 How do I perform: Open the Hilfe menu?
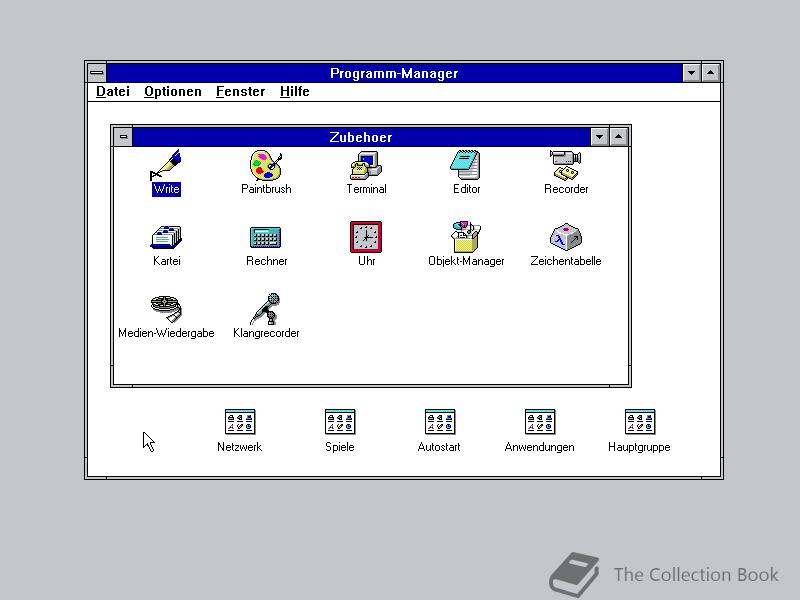point(294,91)
